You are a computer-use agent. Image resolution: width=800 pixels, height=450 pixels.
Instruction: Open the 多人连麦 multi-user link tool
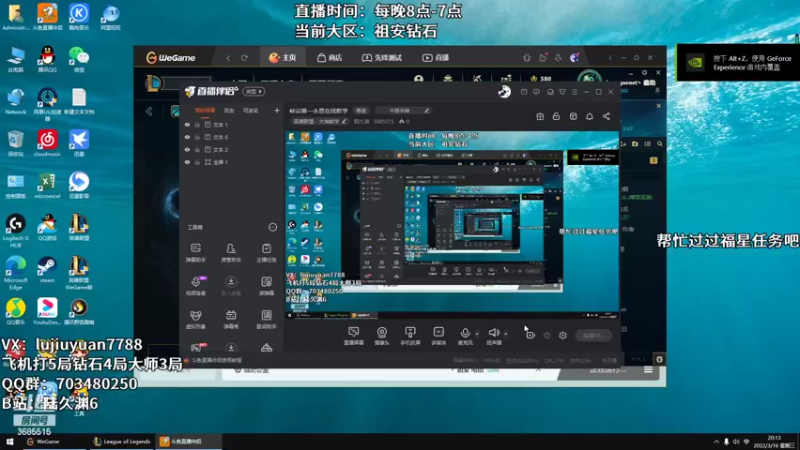tap(231, 286)
